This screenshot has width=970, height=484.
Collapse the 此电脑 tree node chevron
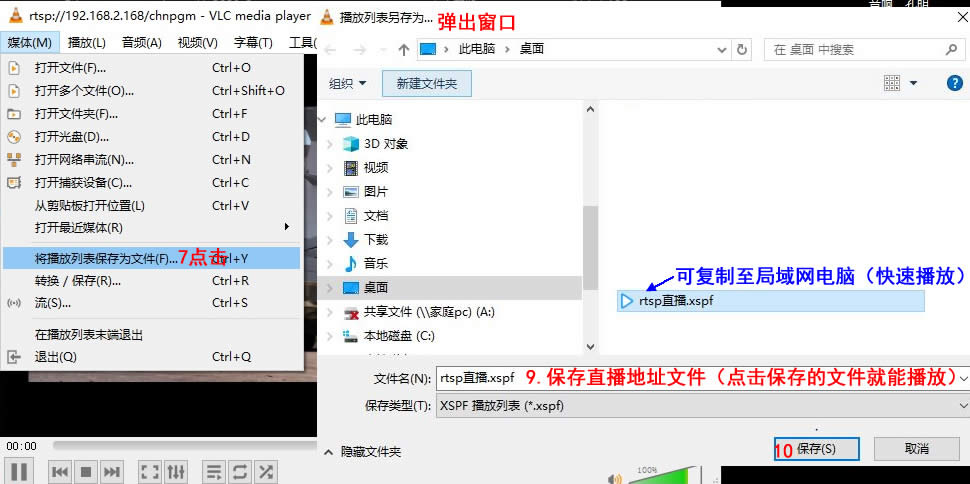pyautogui.click(x=323, y=119)
